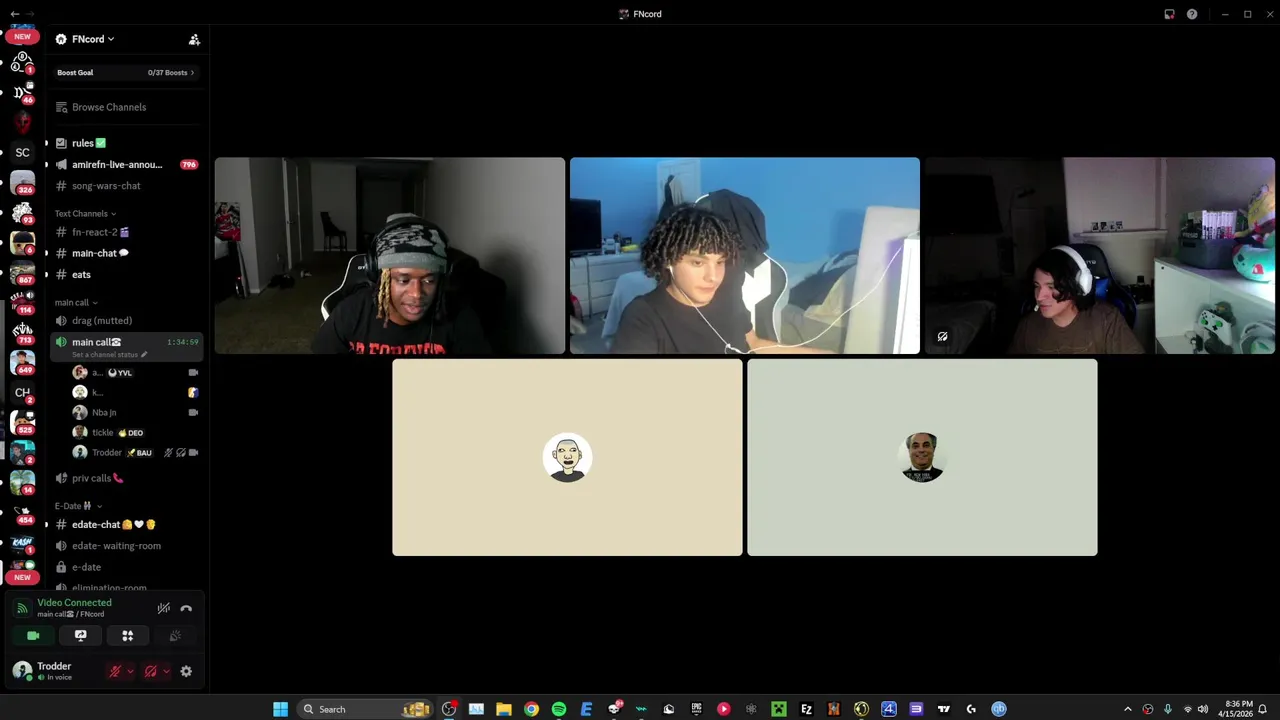The width and height of the screenshot is (1280, 720).
Task: Open server icon with 454 badge
Action: pos(22,513)
